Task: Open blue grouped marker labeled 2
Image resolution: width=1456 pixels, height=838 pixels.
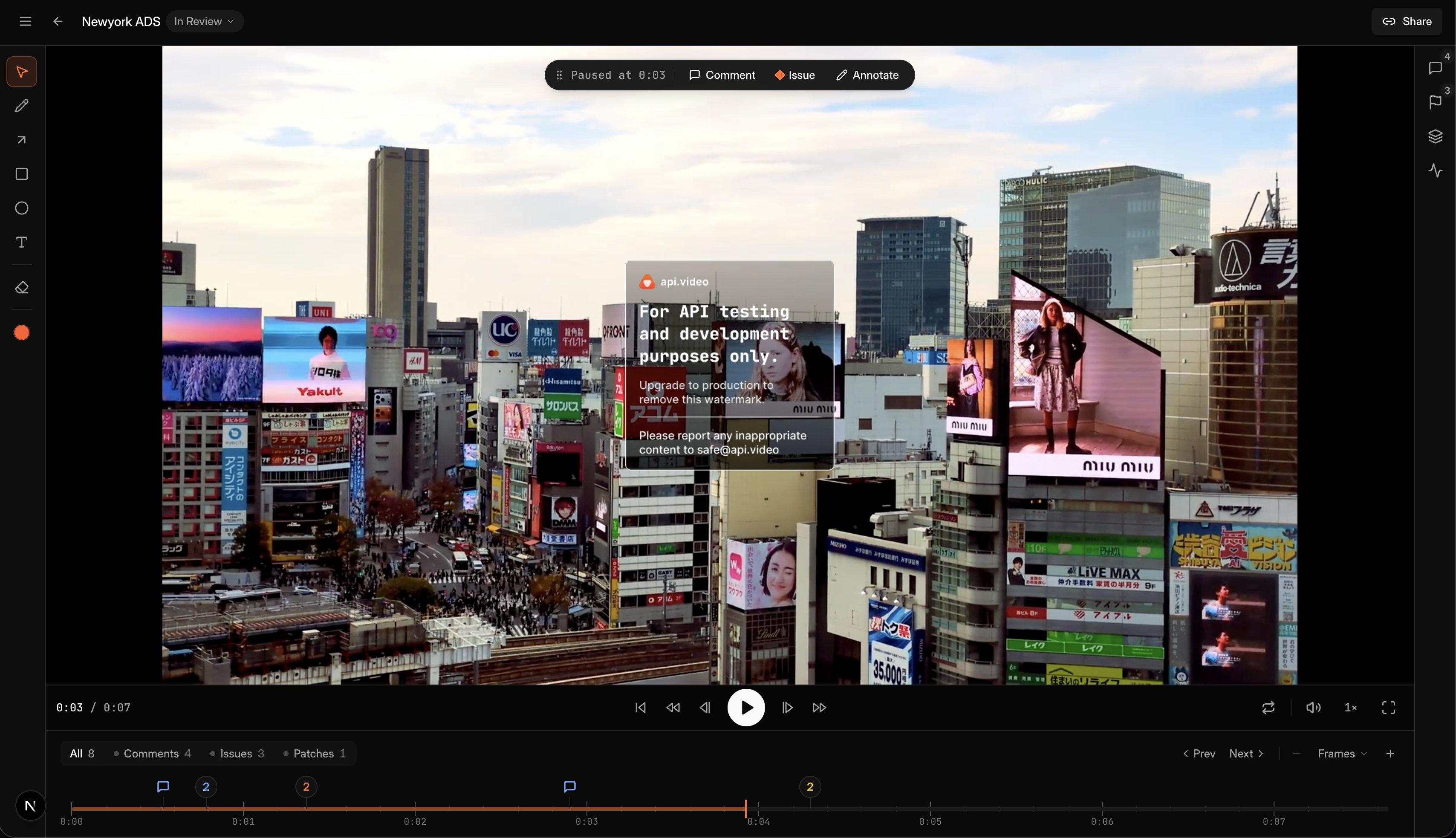Action: click(206, 787)
